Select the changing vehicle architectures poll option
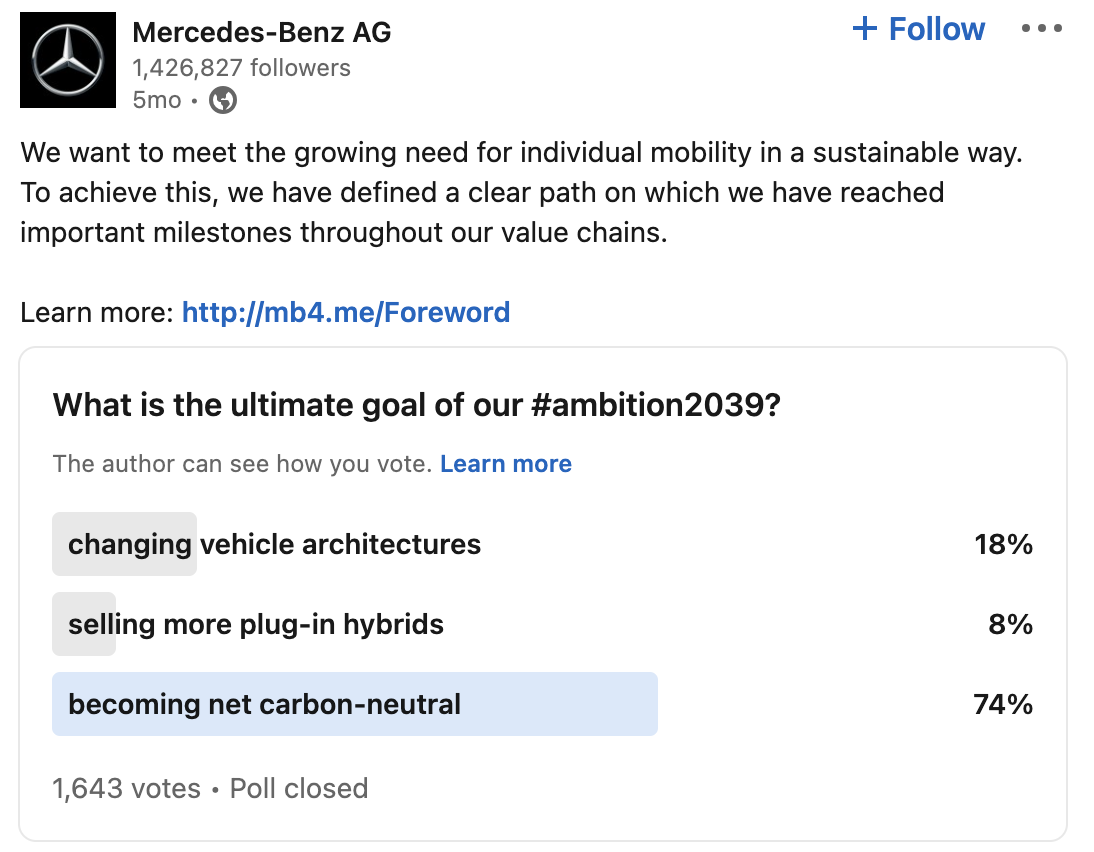Viewport: 1094px width, 852px height. pos(274,544)
